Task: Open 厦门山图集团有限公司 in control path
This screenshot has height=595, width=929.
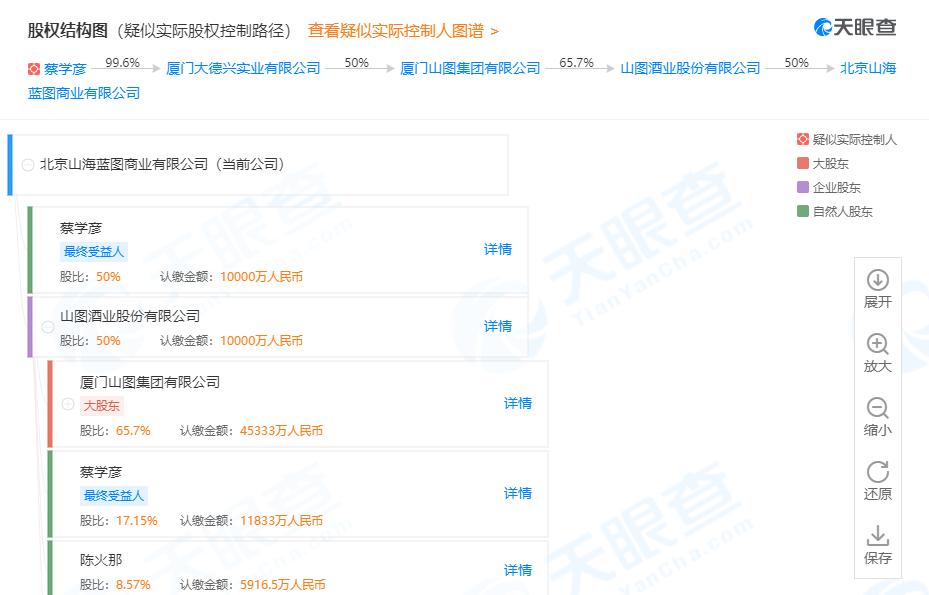Action: (470, 69)
